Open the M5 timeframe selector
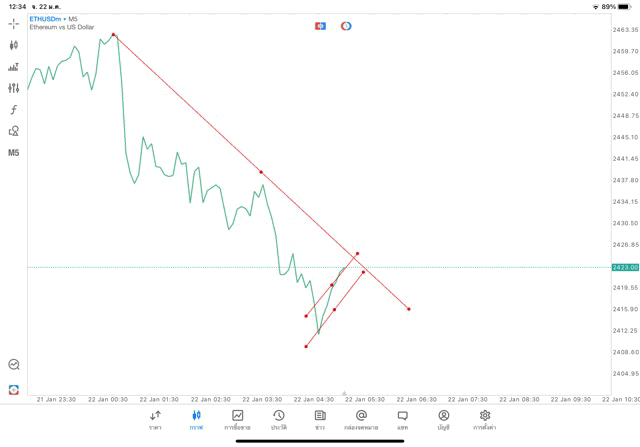The width and height of the screenshot is (640, 447). (14, 153)
